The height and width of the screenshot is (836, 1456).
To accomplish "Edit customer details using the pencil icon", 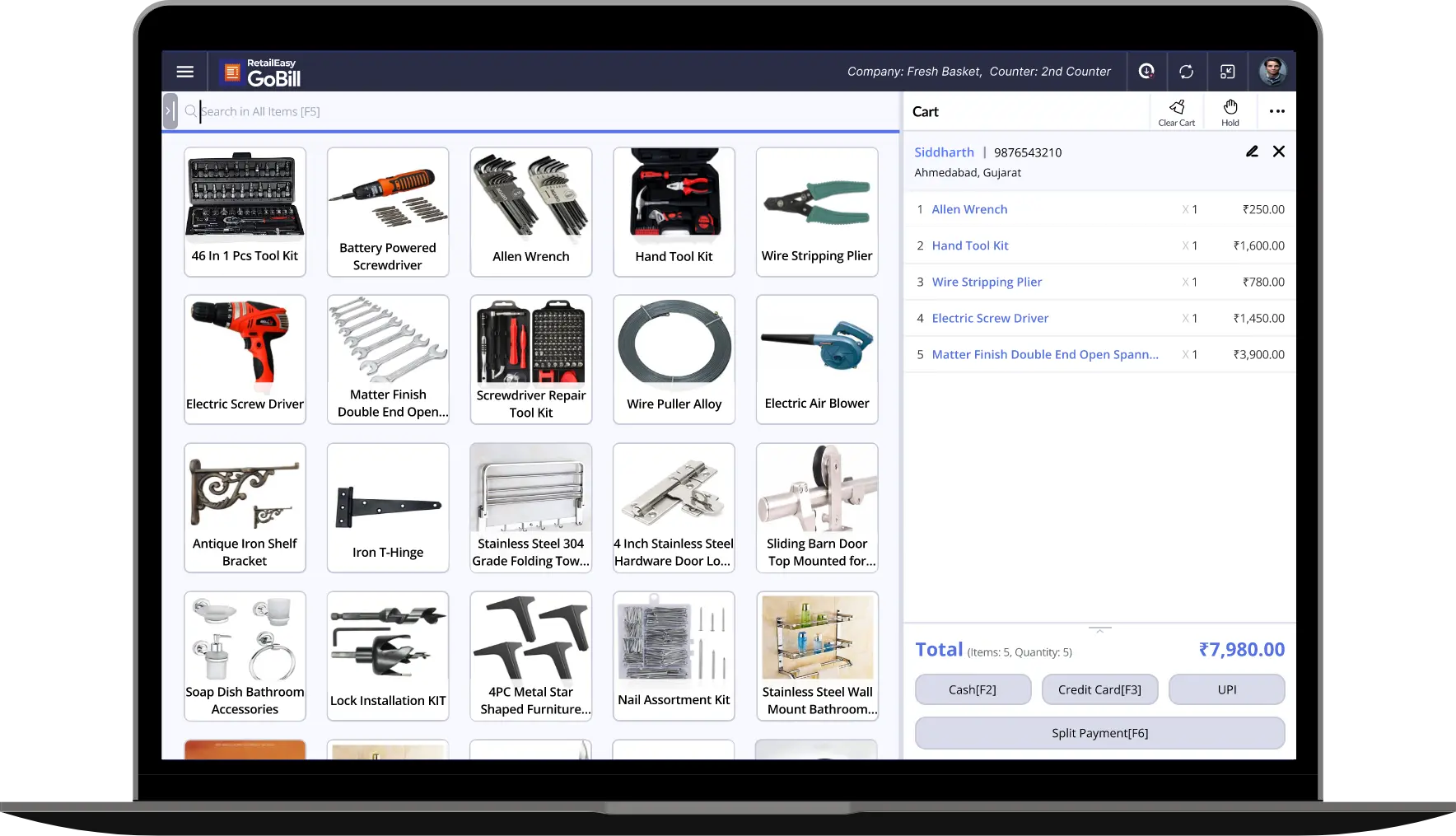I will click(1252, 152).
